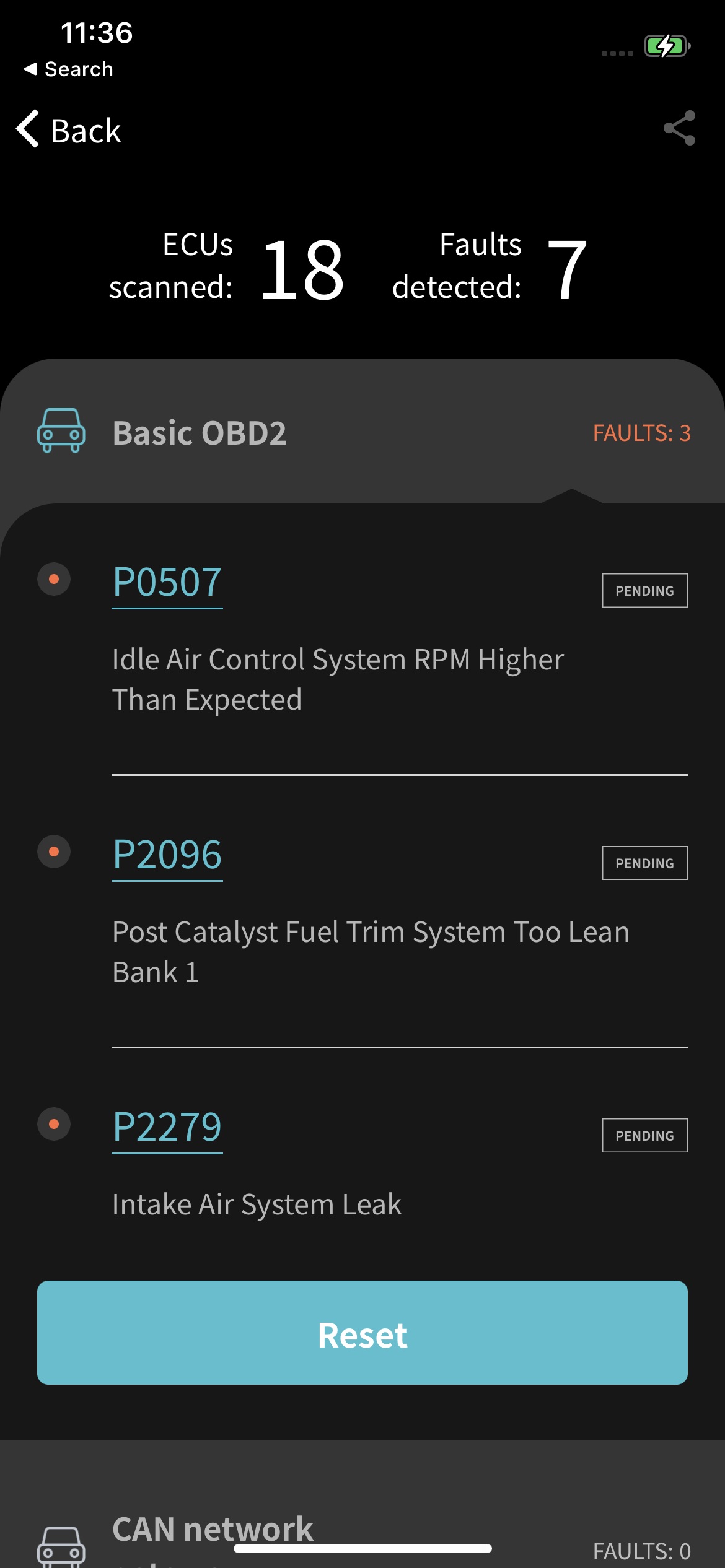Toggle Basic OBD2 list via FAULTS: 3
The height and width of the screenshot is (1568, 725).
[x=641, y=433]
